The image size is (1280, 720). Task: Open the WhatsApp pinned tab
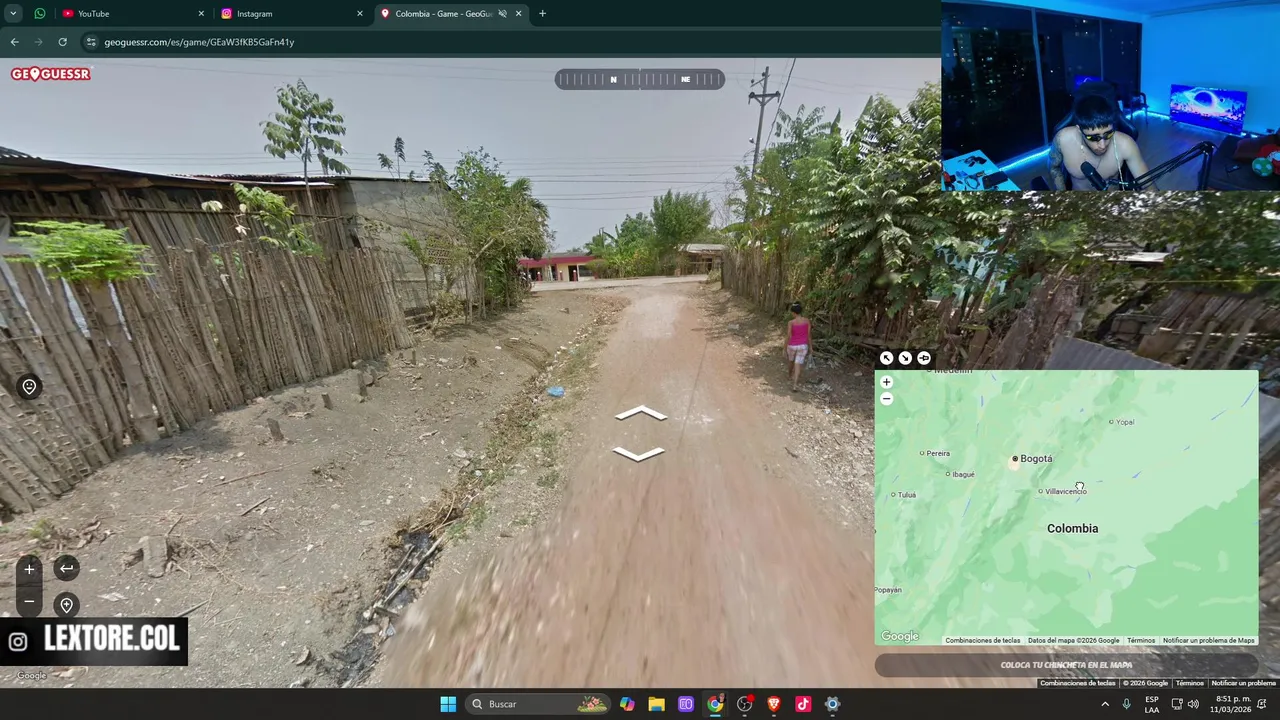click(40, 14)
